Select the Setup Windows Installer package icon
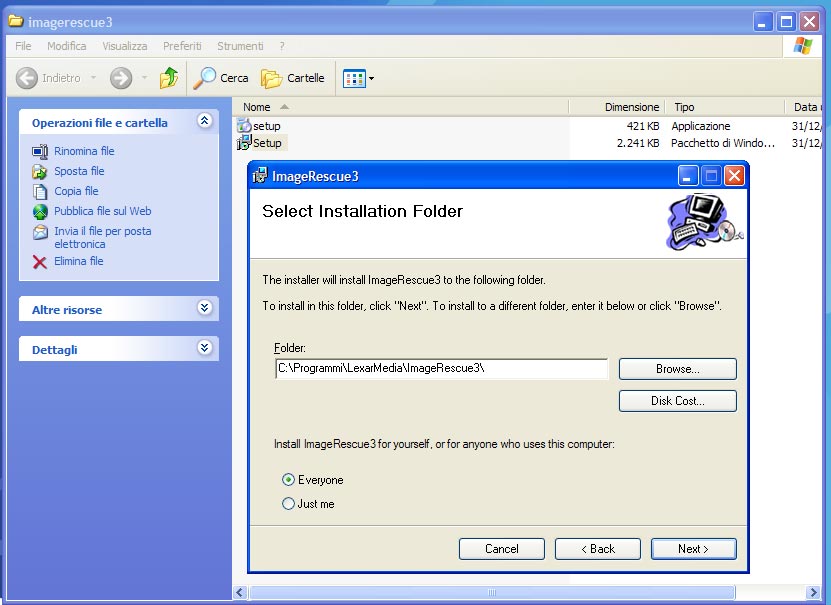Image resolution: width=831 pixels, height=605 pixels. (244, 143)
